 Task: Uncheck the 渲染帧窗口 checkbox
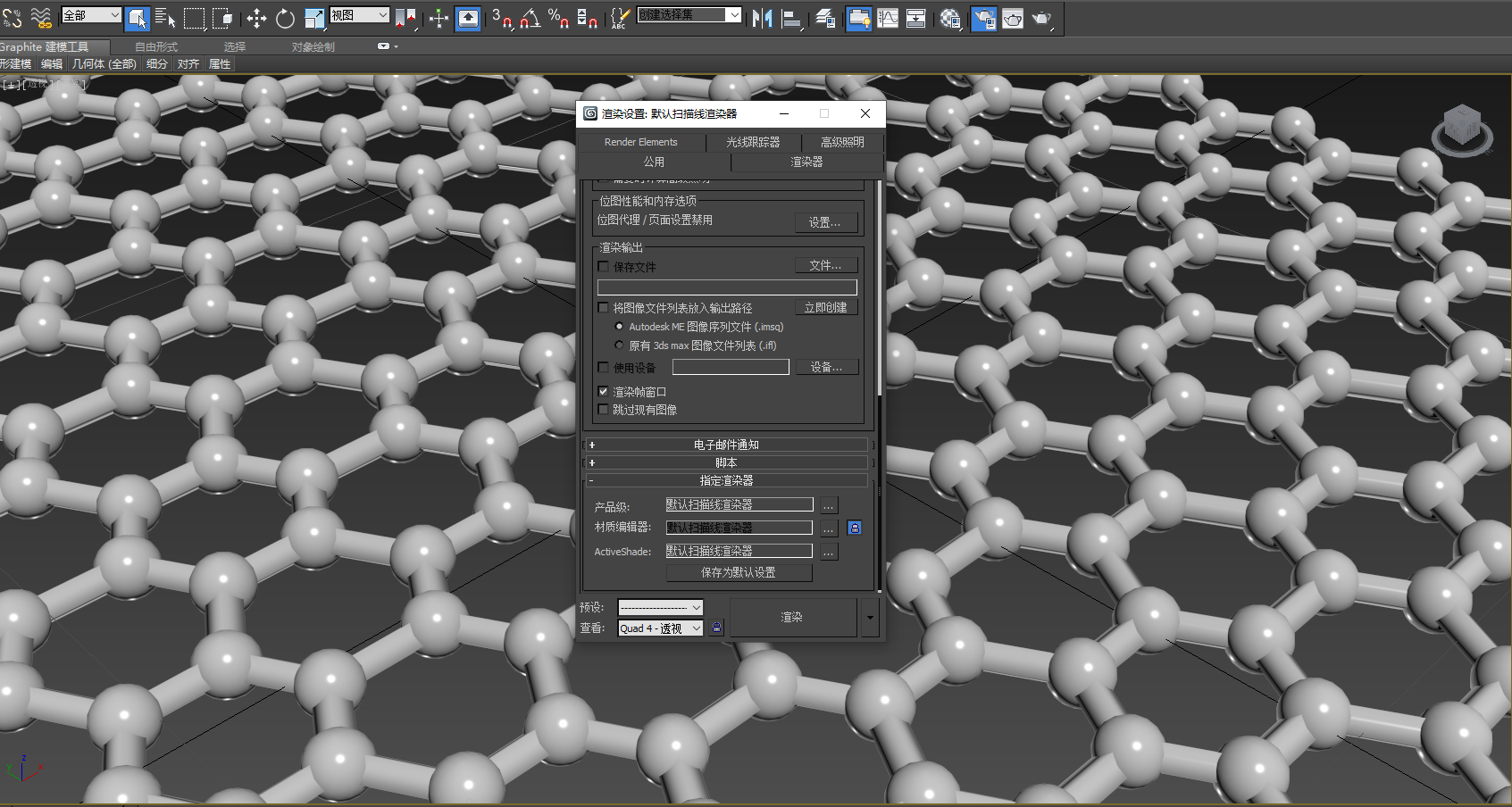click(603, 392)
